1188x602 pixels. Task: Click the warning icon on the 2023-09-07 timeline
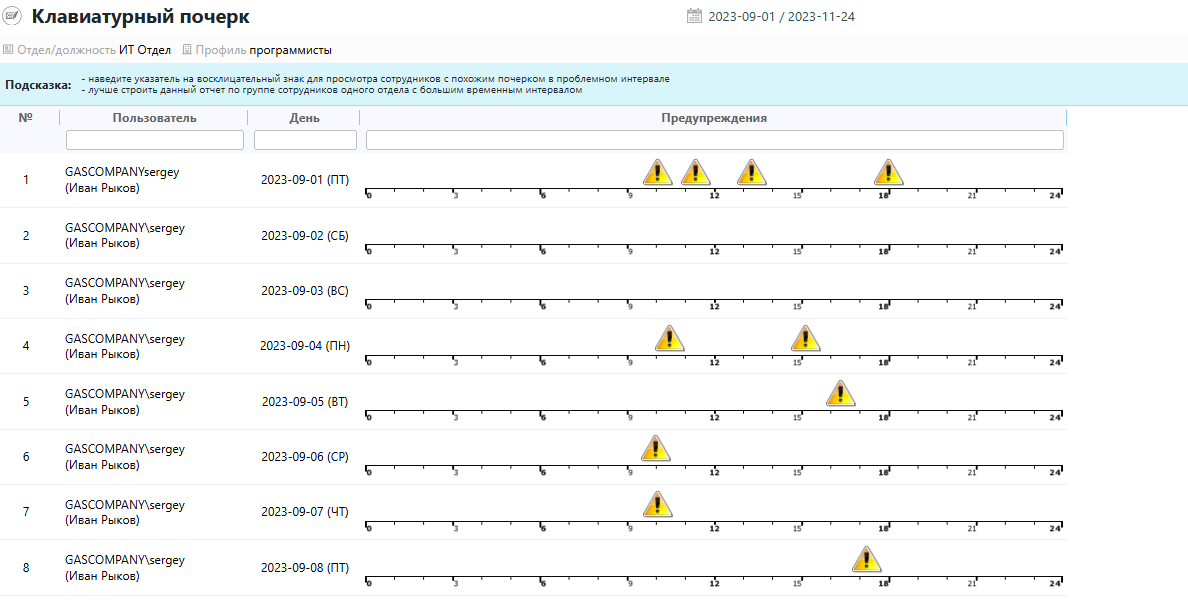pos(657,504)
